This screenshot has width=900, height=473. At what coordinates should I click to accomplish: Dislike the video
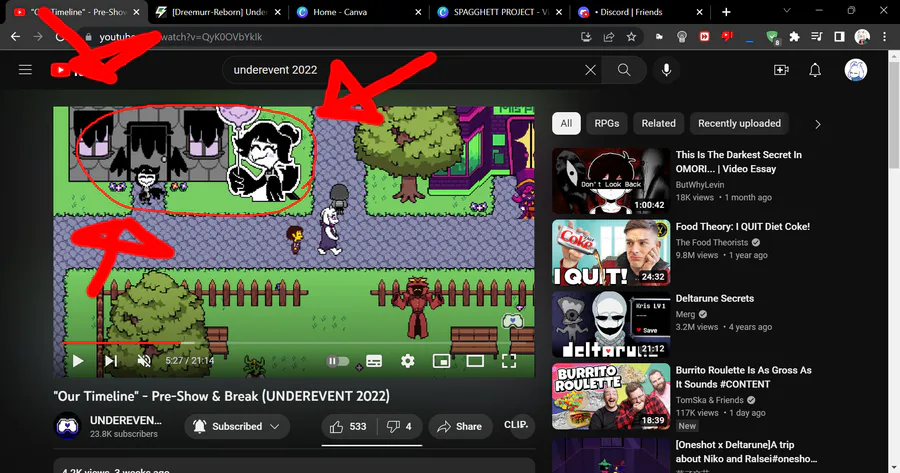pyautogui.click(x=399, y=427)
